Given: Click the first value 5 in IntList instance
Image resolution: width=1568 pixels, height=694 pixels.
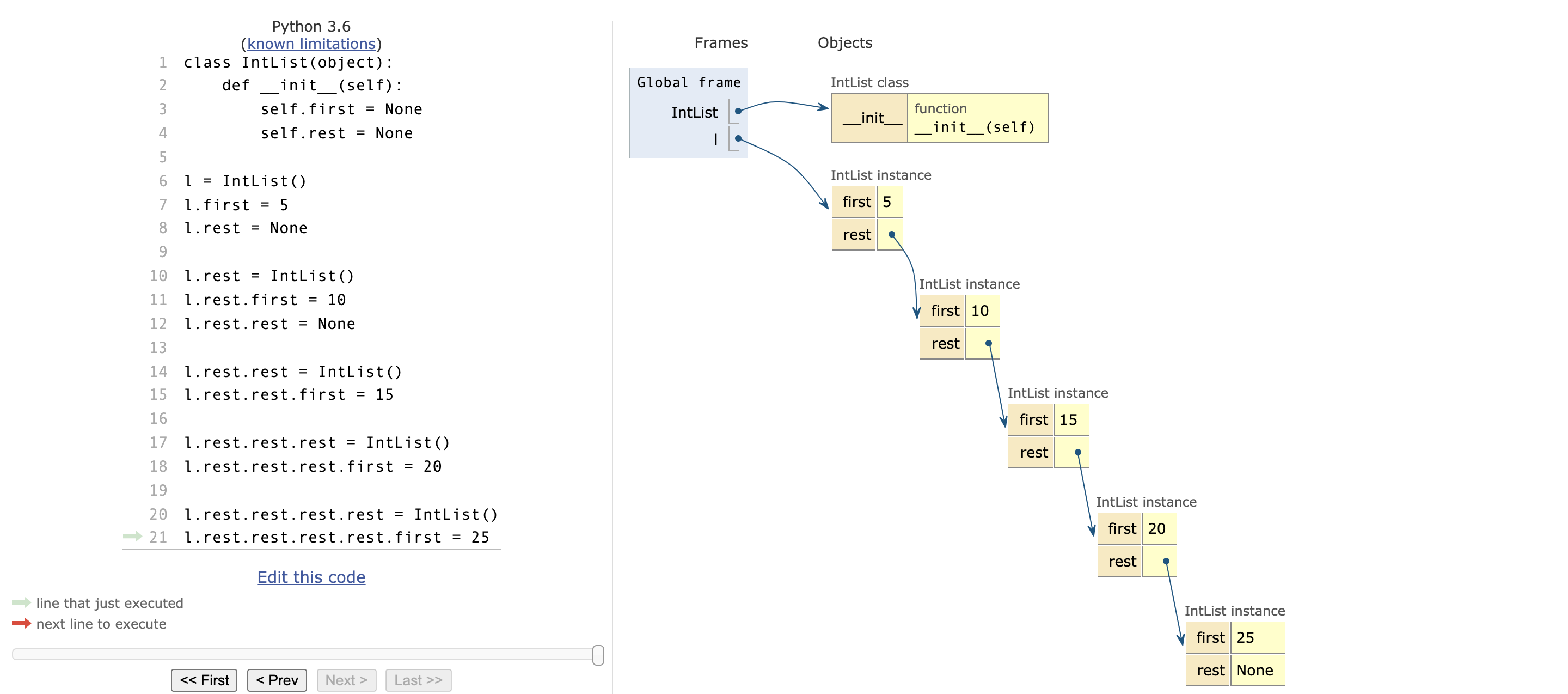Looking at the screenshot, I should 889,202.
